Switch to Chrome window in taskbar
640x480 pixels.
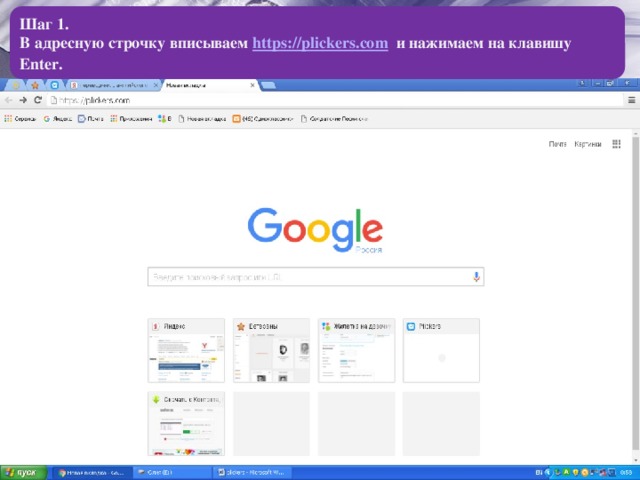[92, 473]
